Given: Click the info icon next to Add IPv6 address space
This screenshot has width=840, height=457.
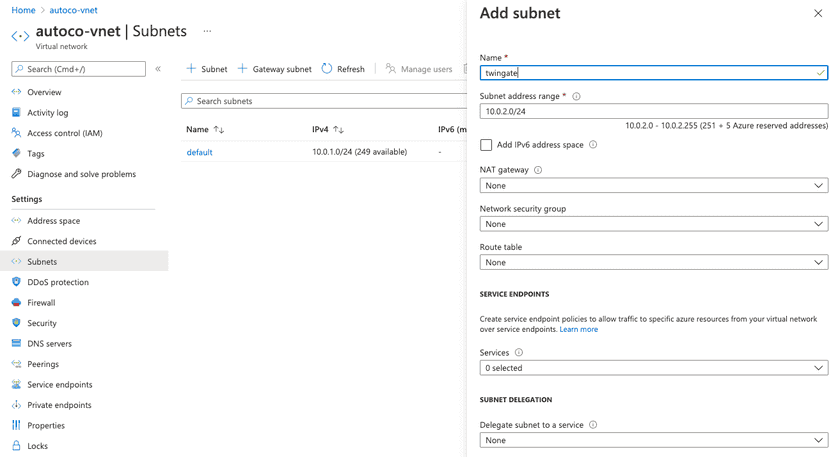Looking at the screenshot, I should point(593,145).
